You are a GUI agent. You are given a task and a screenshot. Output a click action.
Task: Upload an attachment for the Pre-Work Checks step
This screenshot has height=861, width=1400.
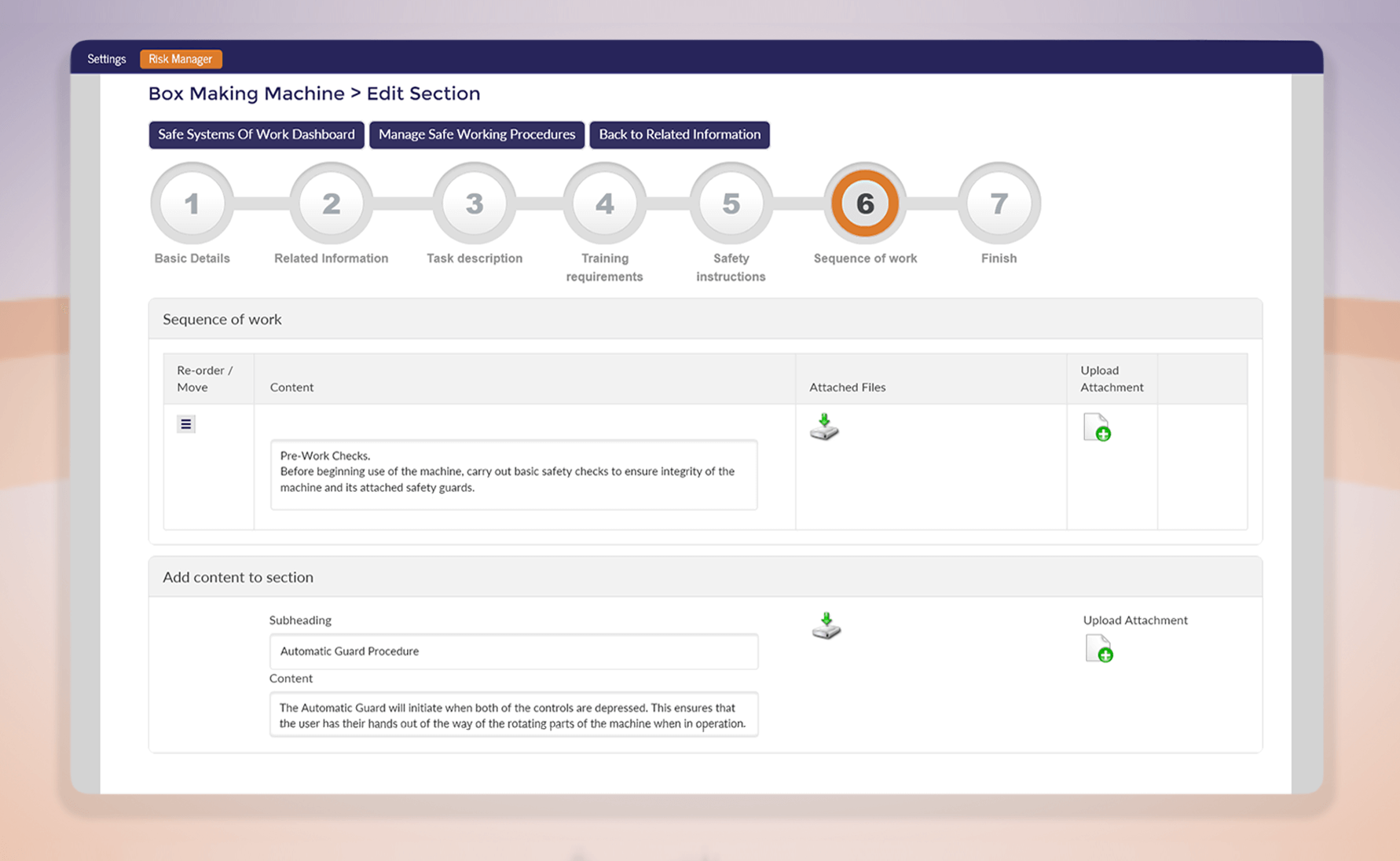(x=1098, y=427)
